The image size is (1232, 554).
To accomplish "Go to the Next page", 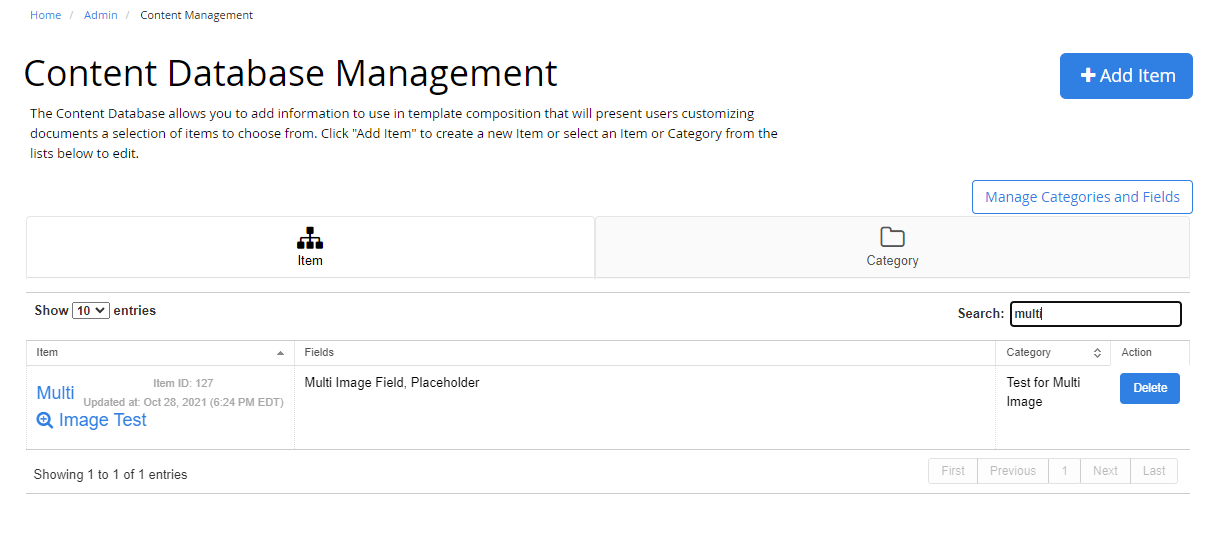I will click(x=1105, y=471).
